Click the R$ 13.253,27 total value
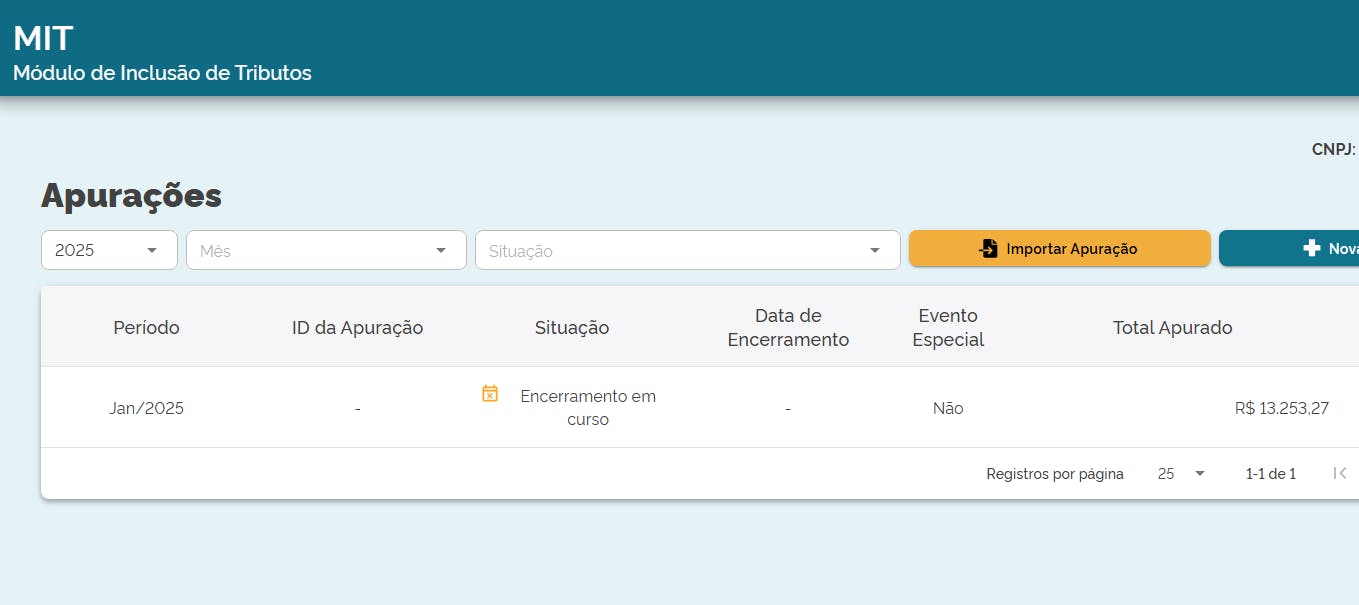 pyautogui.click(x=1282, y=408)
